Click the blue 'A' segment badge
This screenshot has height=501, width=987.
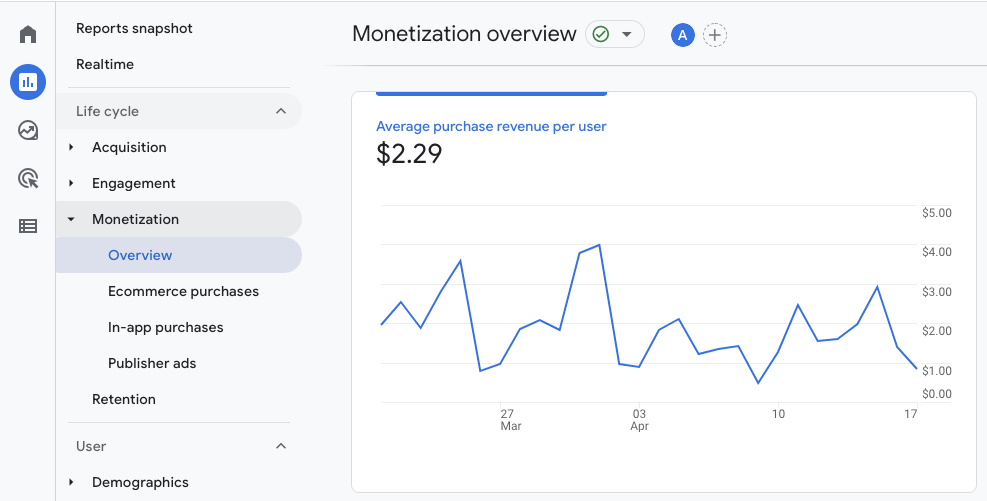tap(683, 35)
